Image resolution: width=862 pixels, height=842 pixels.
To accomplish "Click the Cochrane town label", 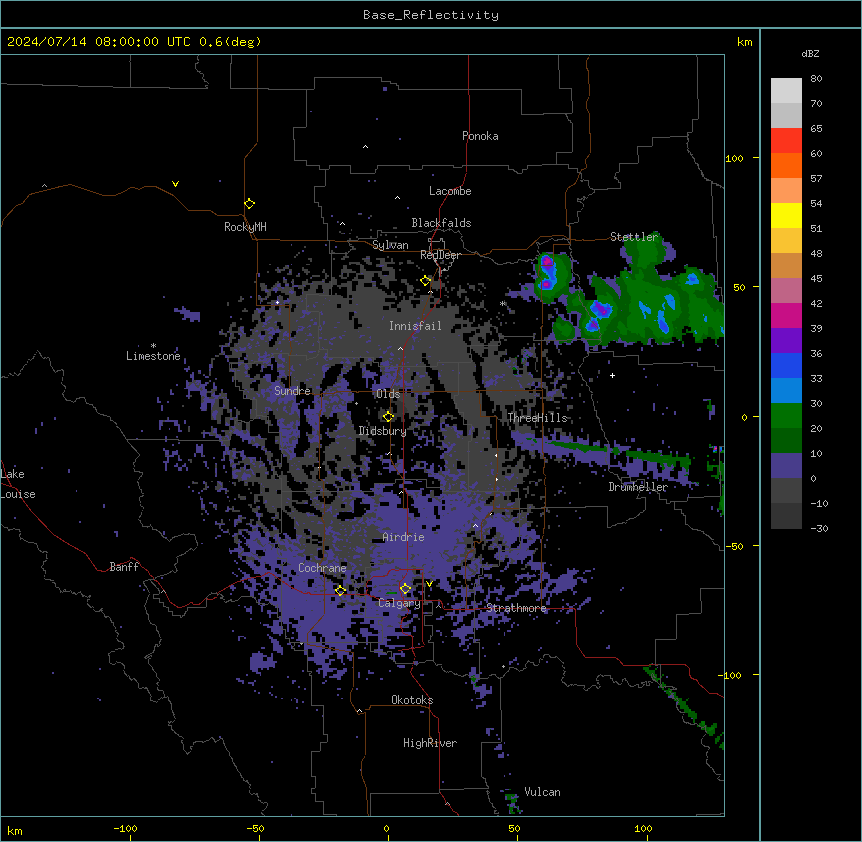I will point(322,568).
